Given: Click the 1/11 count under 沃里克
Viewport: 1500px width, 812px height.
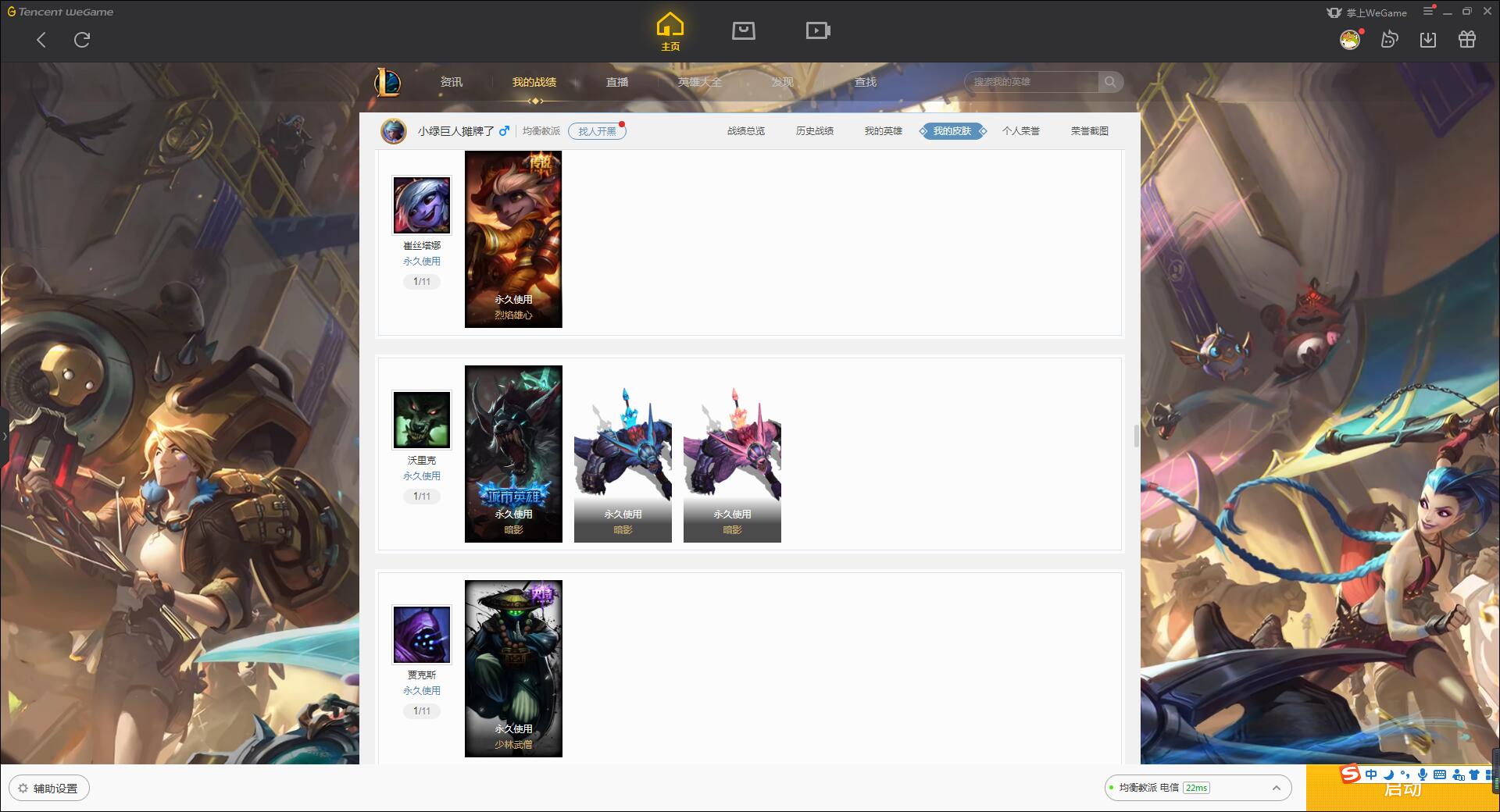Looking at the screenshot, I should (x=422, y=497).
